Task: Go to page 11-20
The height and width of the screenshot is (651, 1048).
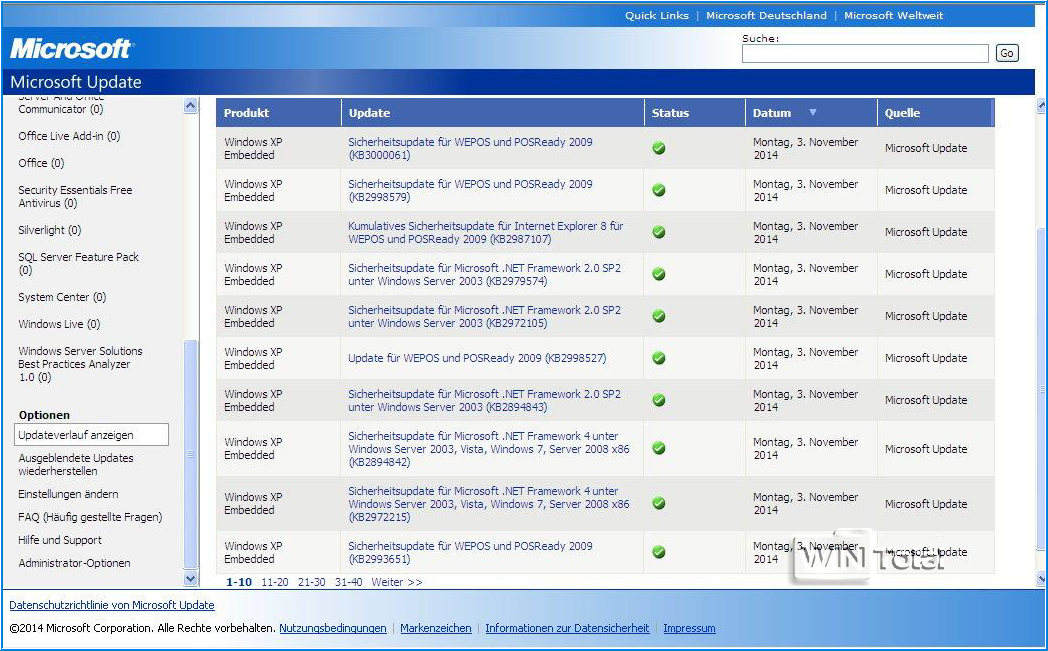Action: pyautogui.click(x=275, y=582)
